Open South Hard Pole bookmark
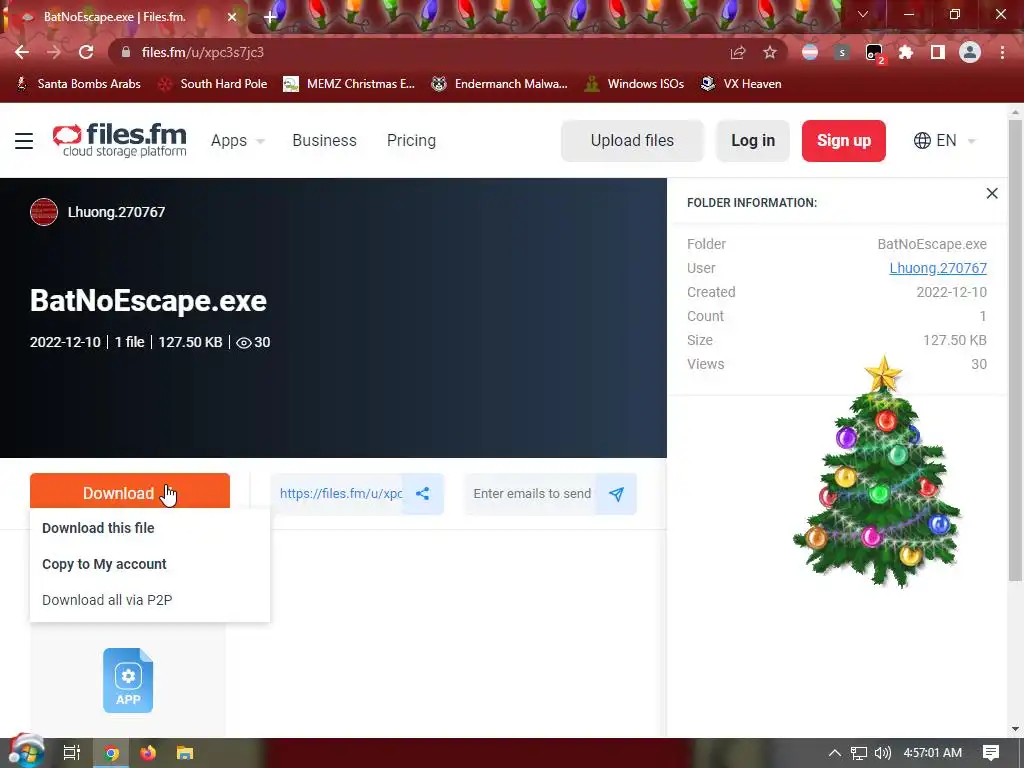This screenshot has height=768, width=1024. click(x=213, y=84)
